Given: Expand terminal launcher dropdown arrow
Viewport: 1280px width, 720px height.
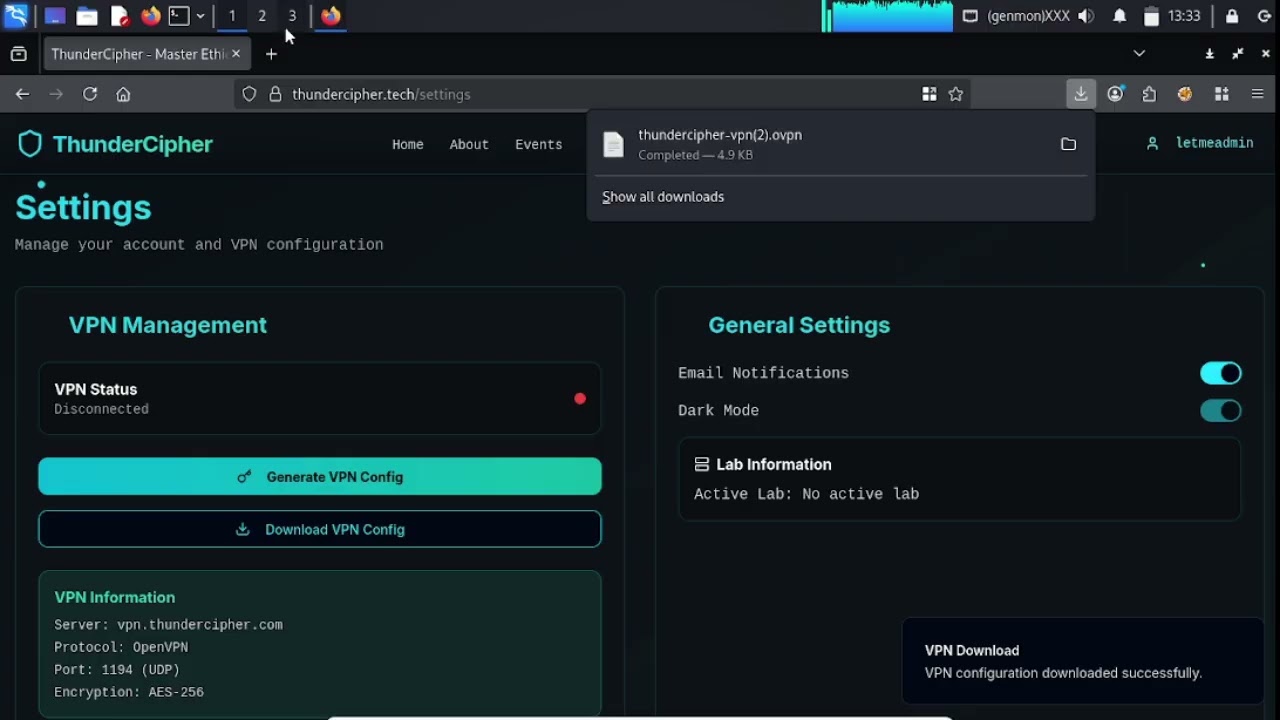Looking at the screenshot, I should click(x=200, y=16).
